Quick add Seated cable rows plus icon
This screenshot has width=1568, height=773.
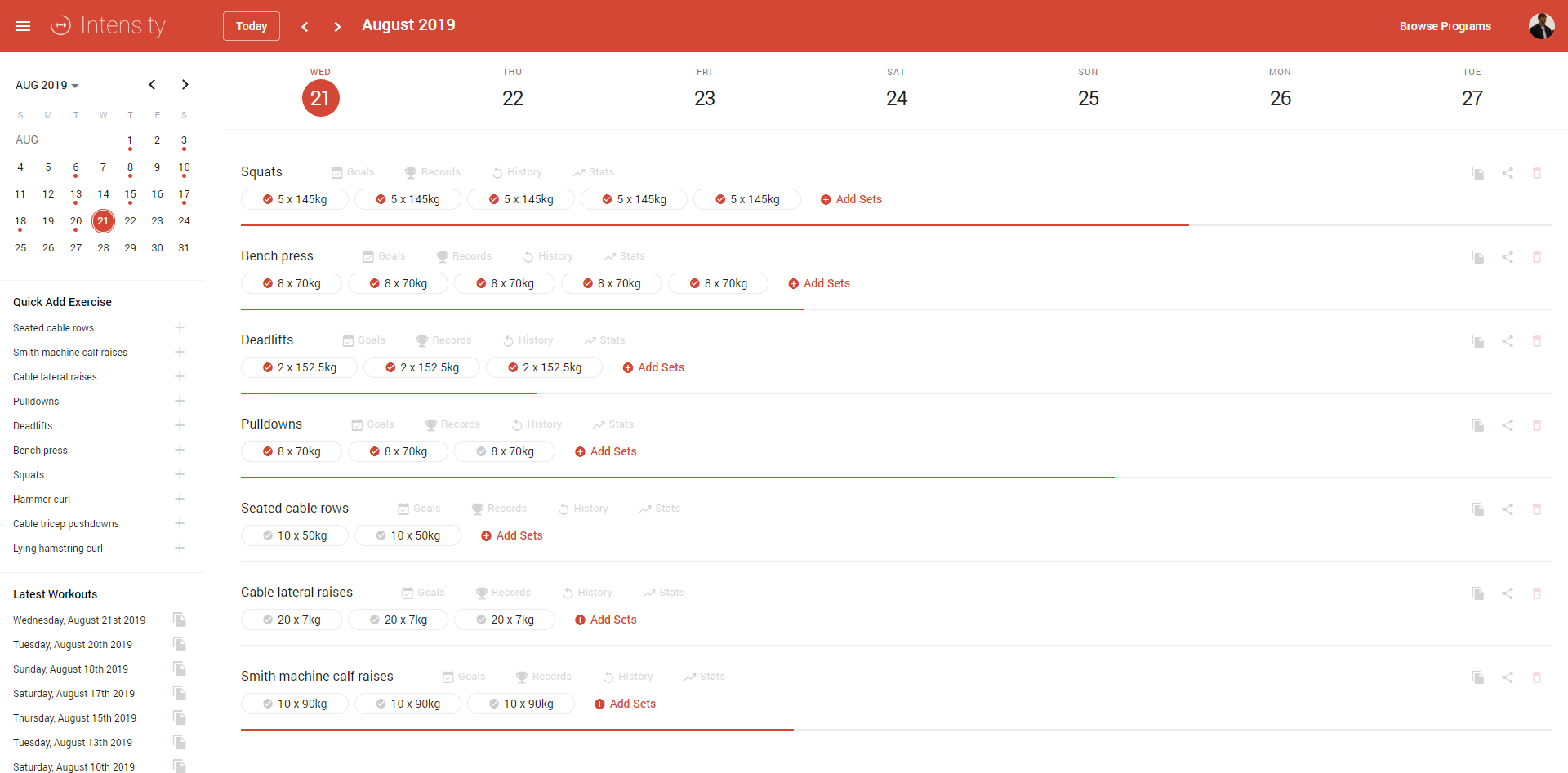point(180,327)
